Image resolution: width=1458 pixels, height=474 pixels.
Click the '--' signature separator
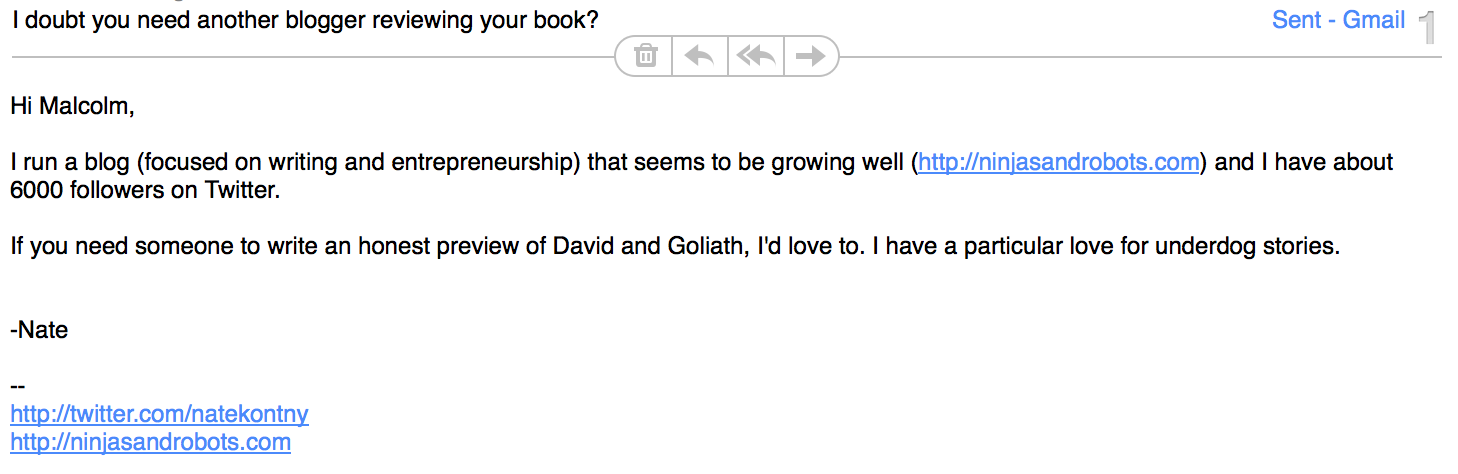[x=17, y=386]
